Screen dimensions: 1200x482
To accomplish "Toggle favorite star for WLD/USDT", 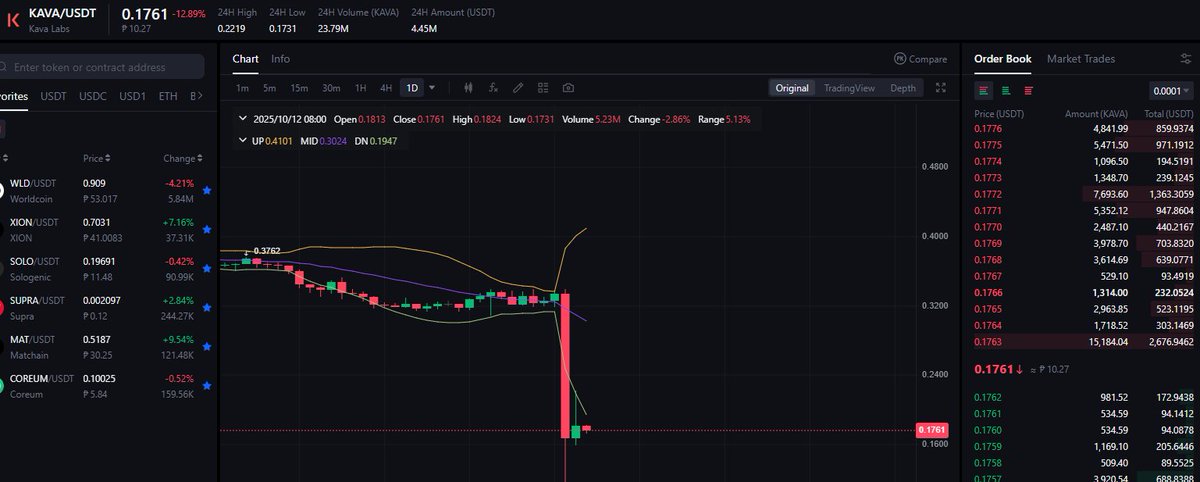I will [x=207, y=189].
